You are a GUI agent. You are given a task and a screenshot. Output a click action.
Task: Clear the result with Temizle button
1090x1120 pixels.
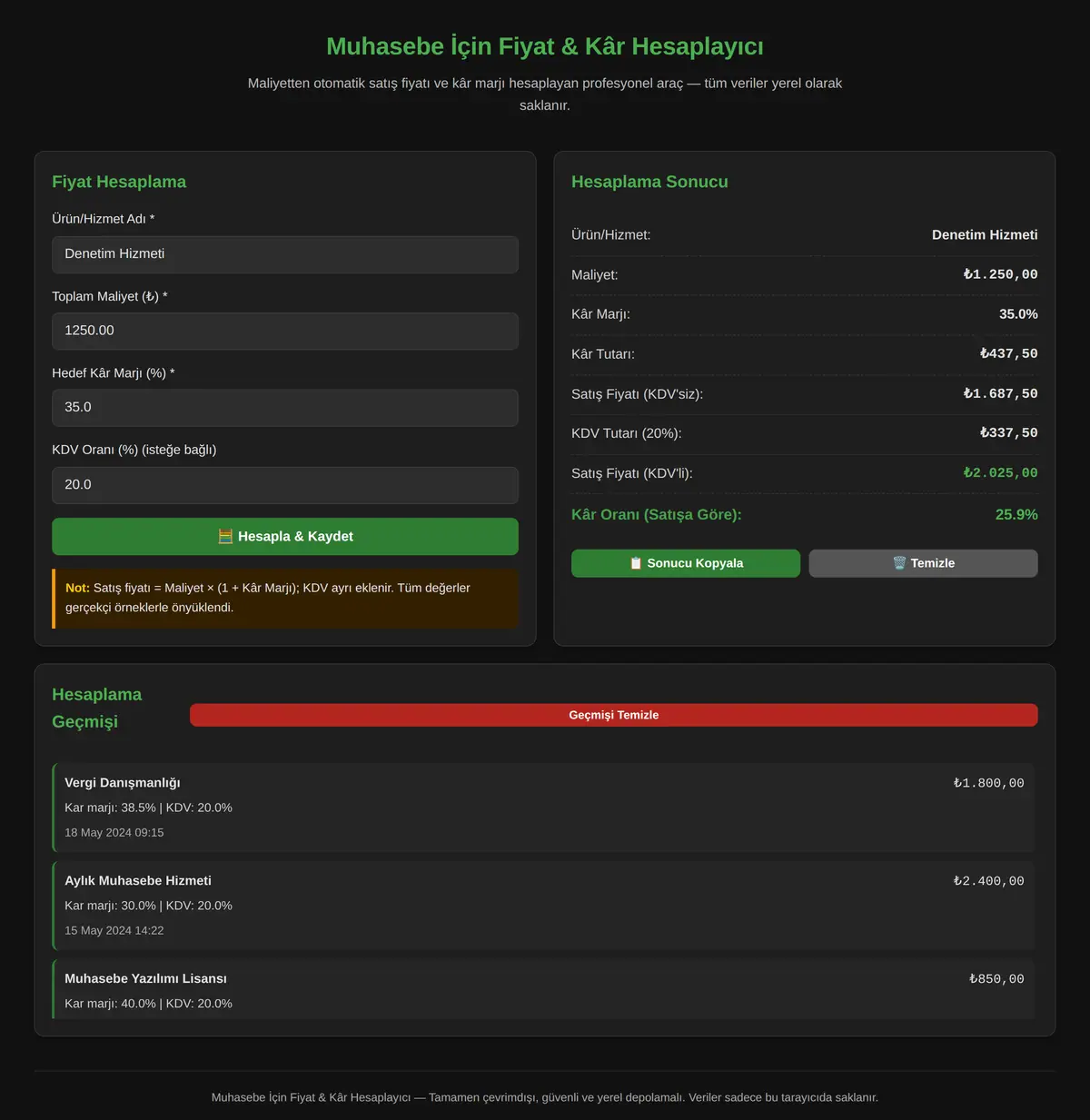point(923,563)
